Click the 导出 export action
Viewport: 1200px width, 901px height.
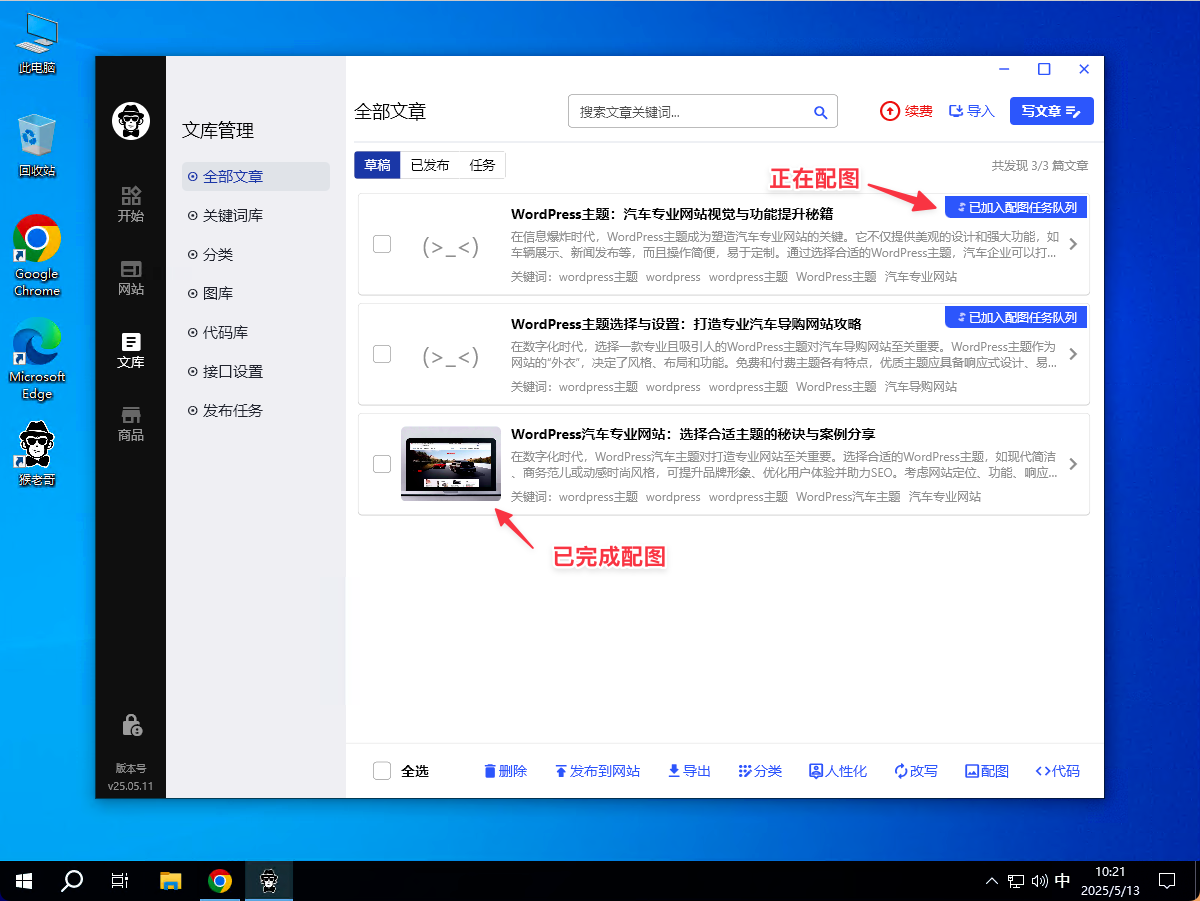689,771
